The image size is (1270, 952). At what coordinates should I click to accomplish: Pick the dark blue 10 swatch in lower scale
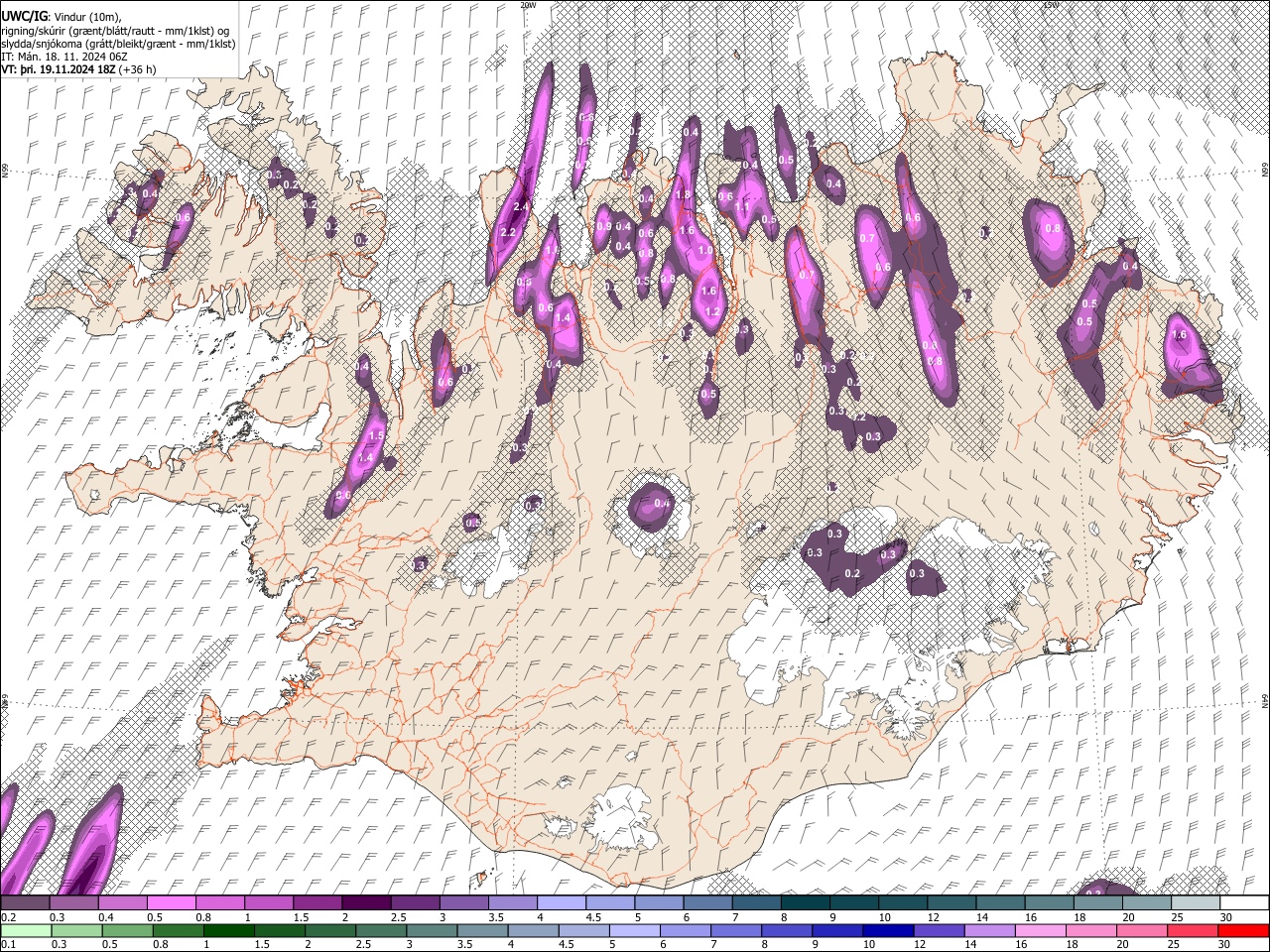[x=888, y=930]
